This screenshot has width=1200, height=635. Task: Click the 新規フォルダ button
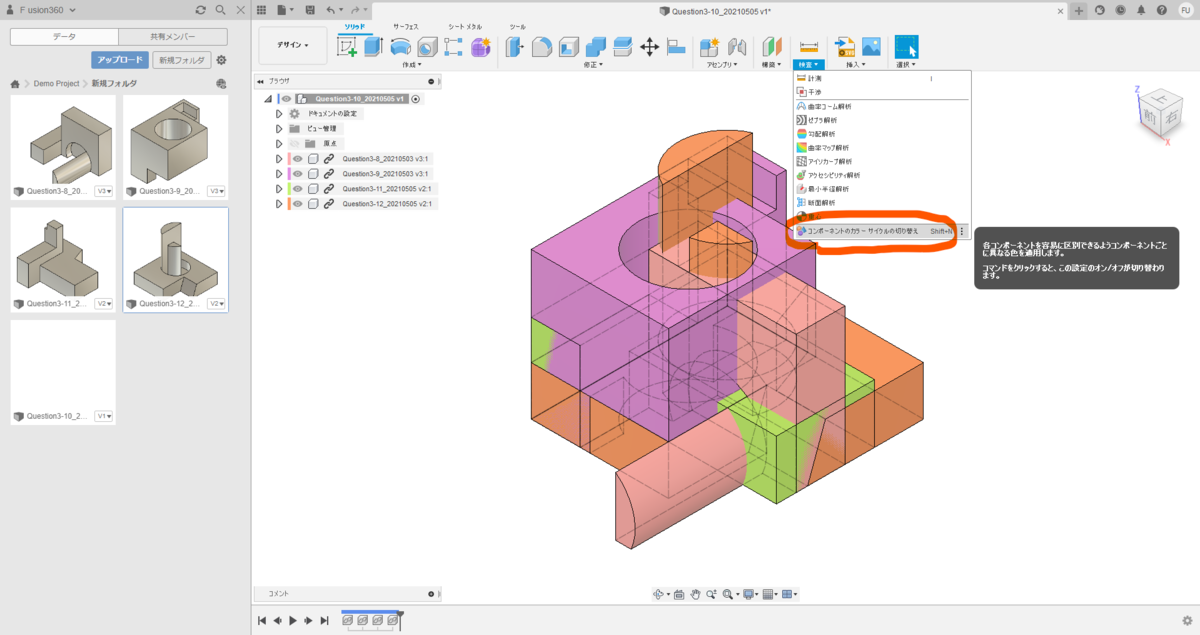pos(182,60)
